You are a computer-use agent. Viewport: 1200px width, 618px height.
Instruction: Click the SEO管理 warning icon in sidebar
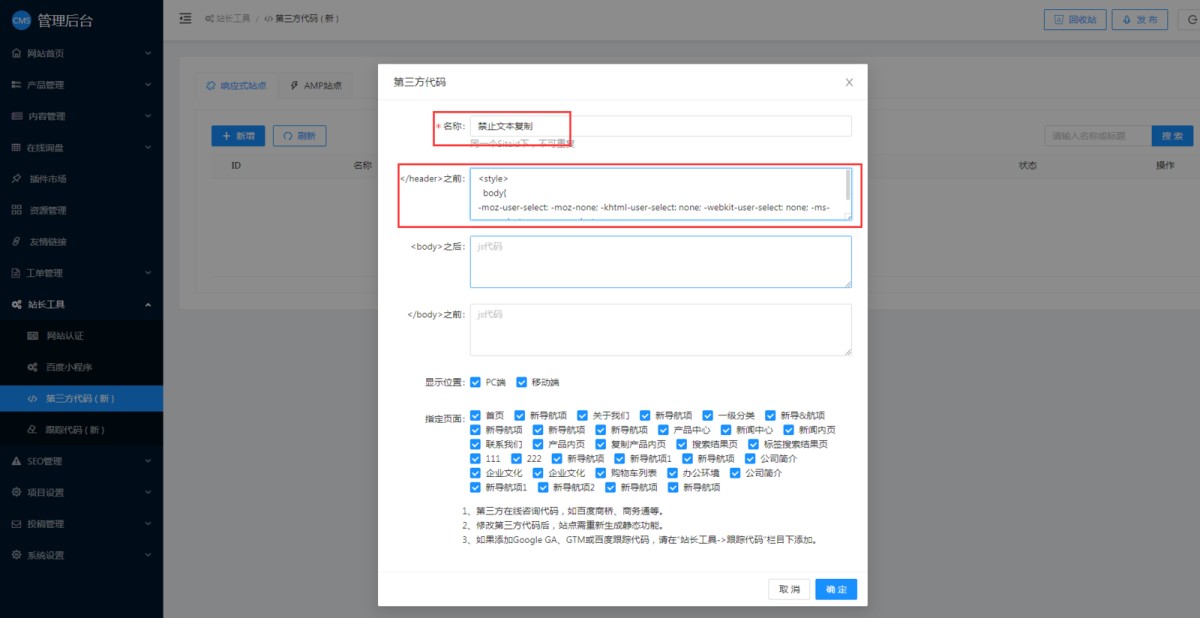(x=16, y=461)
